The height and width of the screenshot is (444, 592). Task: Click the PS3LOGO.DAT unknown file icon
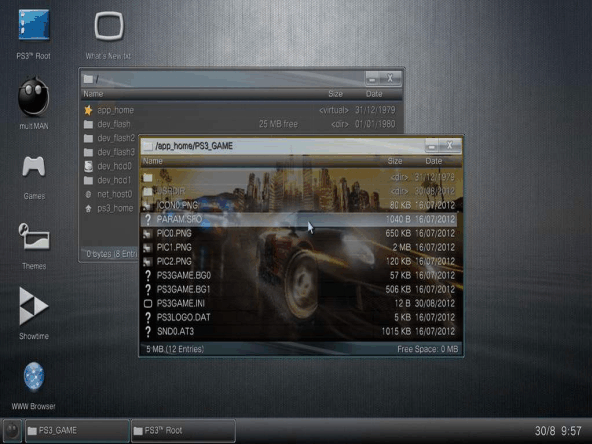(x=148, y=318)
